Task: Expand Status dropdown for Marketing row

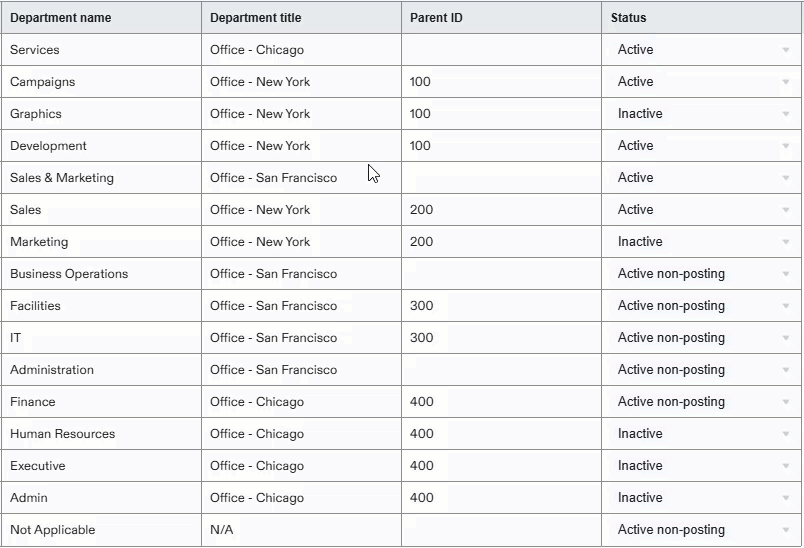Action: tap(785, 242)
